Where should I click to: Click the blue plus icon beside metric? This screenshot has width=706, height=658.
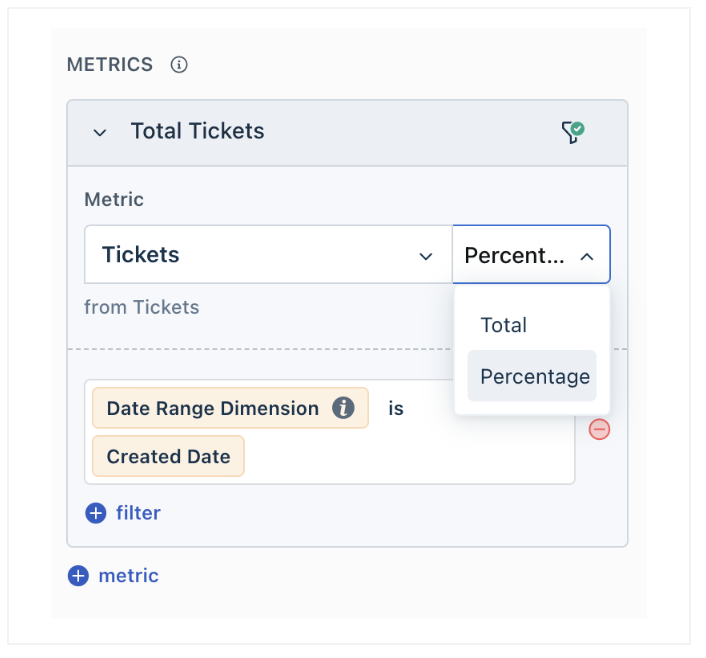coord(78,576)
